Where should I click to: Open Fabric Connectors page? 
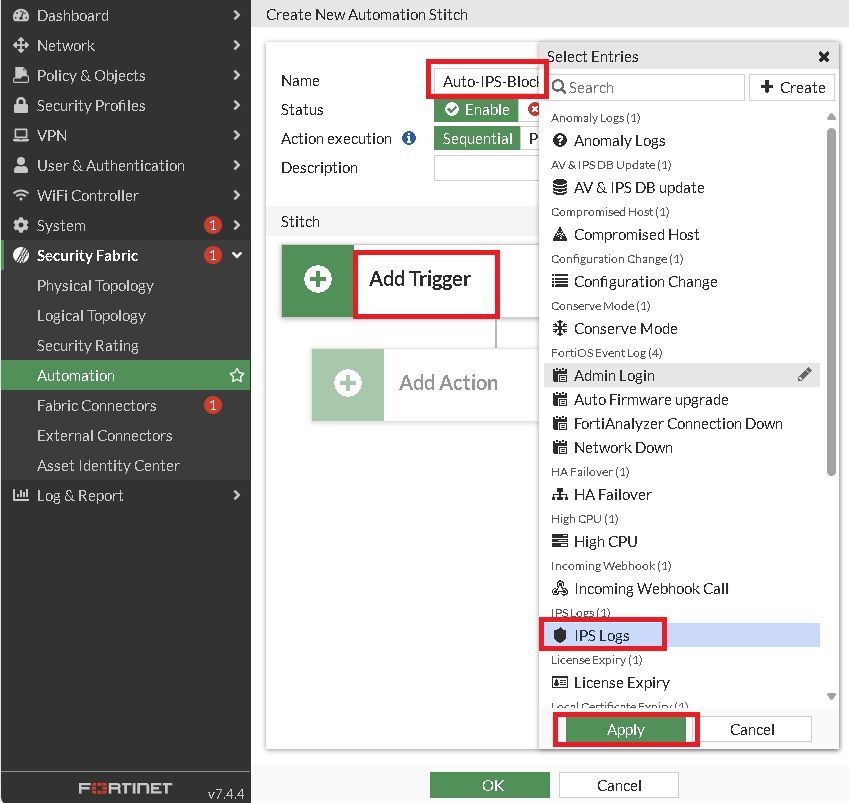pyautogui.click(x=97, y=406)
